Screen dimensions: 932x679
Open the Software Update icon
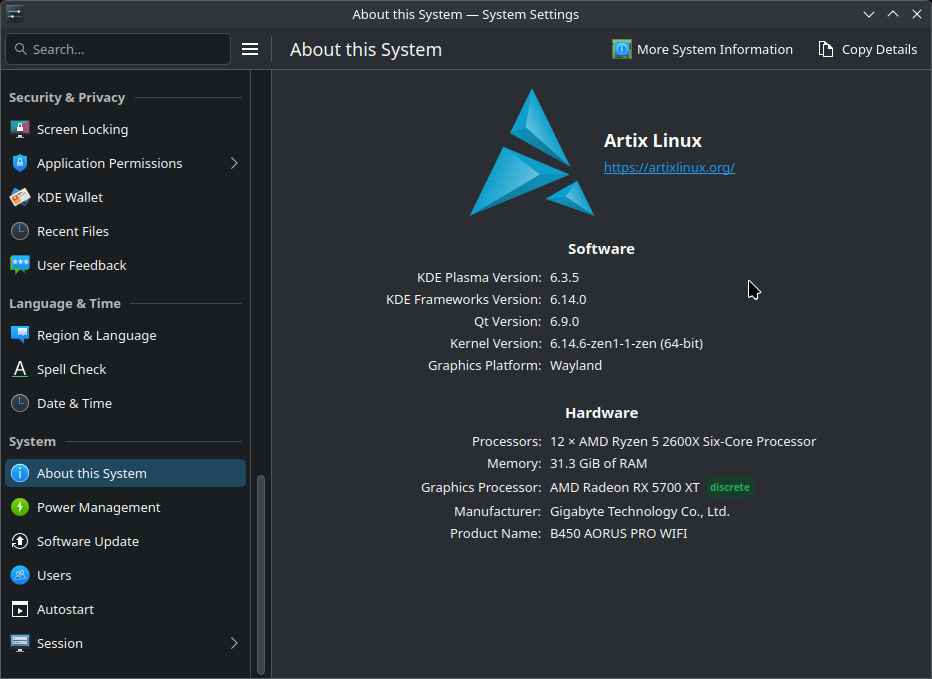click(x=20, y=541)
